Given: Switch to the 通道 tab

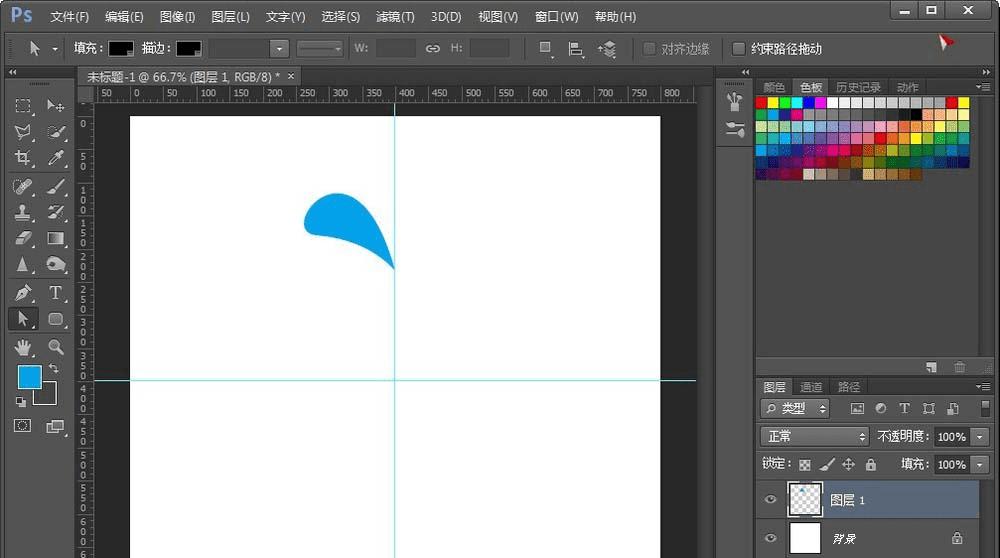Looking at the screenshot, I should point(811,387).
